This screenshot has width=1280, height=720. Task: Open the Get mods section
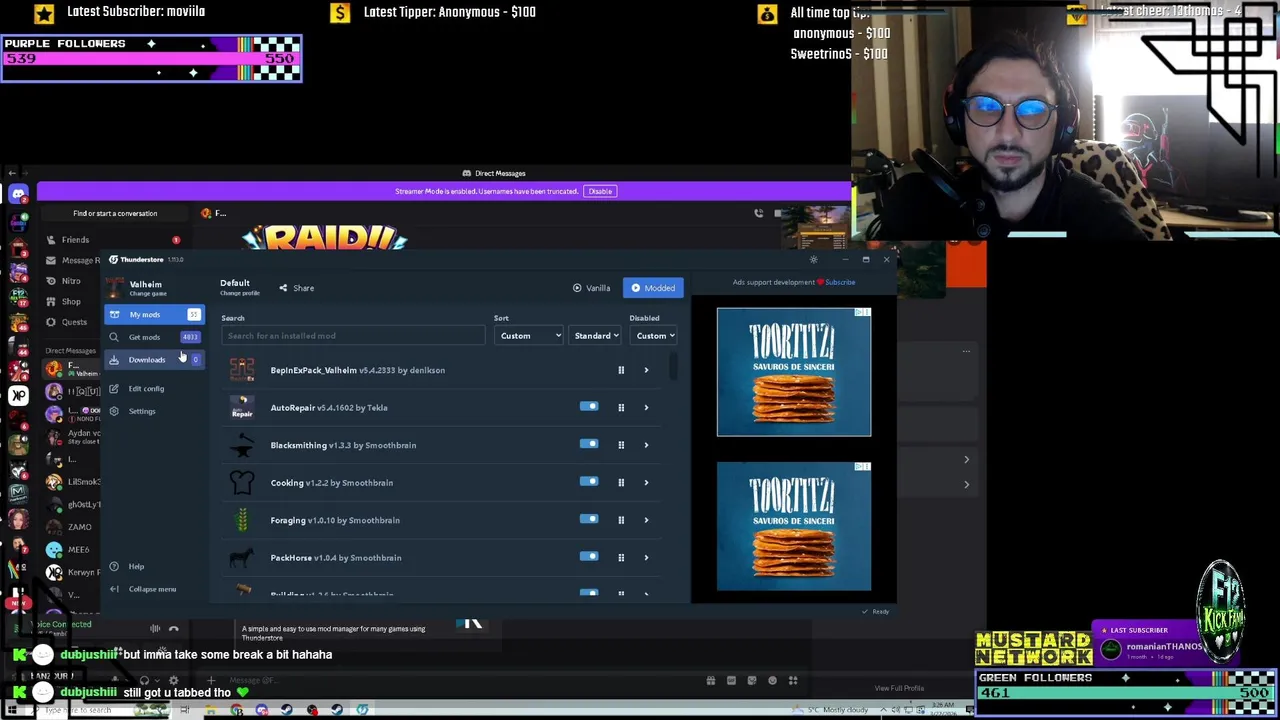pos(155,337)
